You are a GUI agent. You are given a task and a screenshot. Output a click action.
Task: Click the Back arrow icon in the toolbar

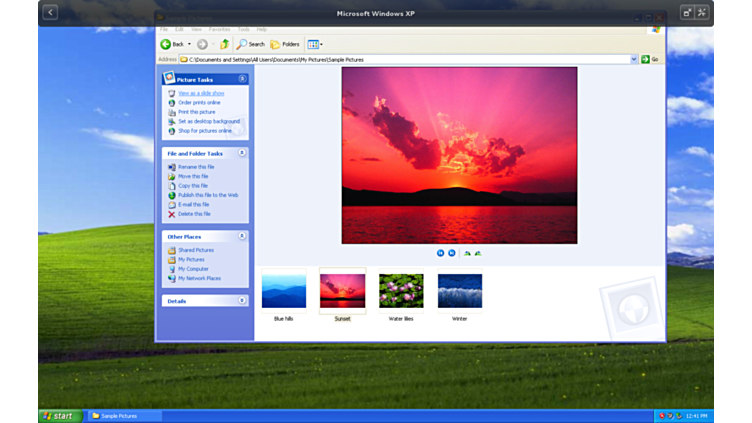pos(166,44)
